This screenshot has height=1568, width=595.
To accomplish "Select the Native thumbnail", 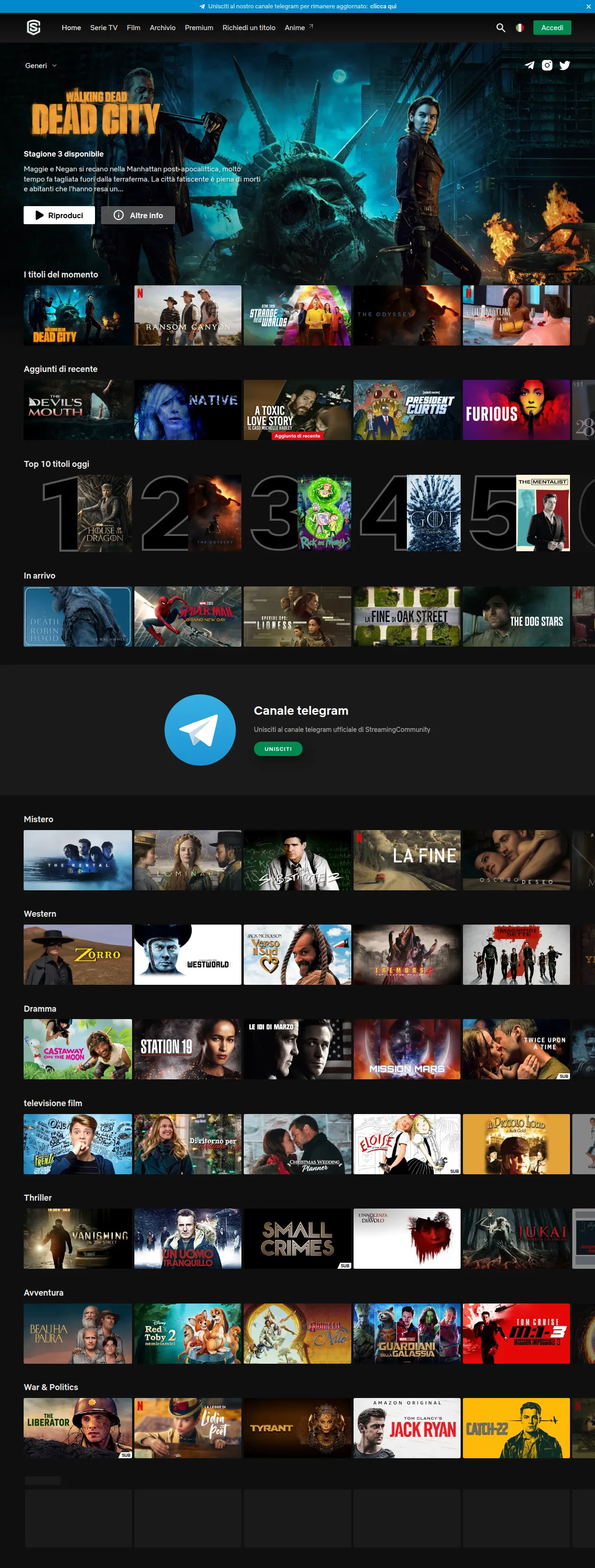I will [188, 409].
